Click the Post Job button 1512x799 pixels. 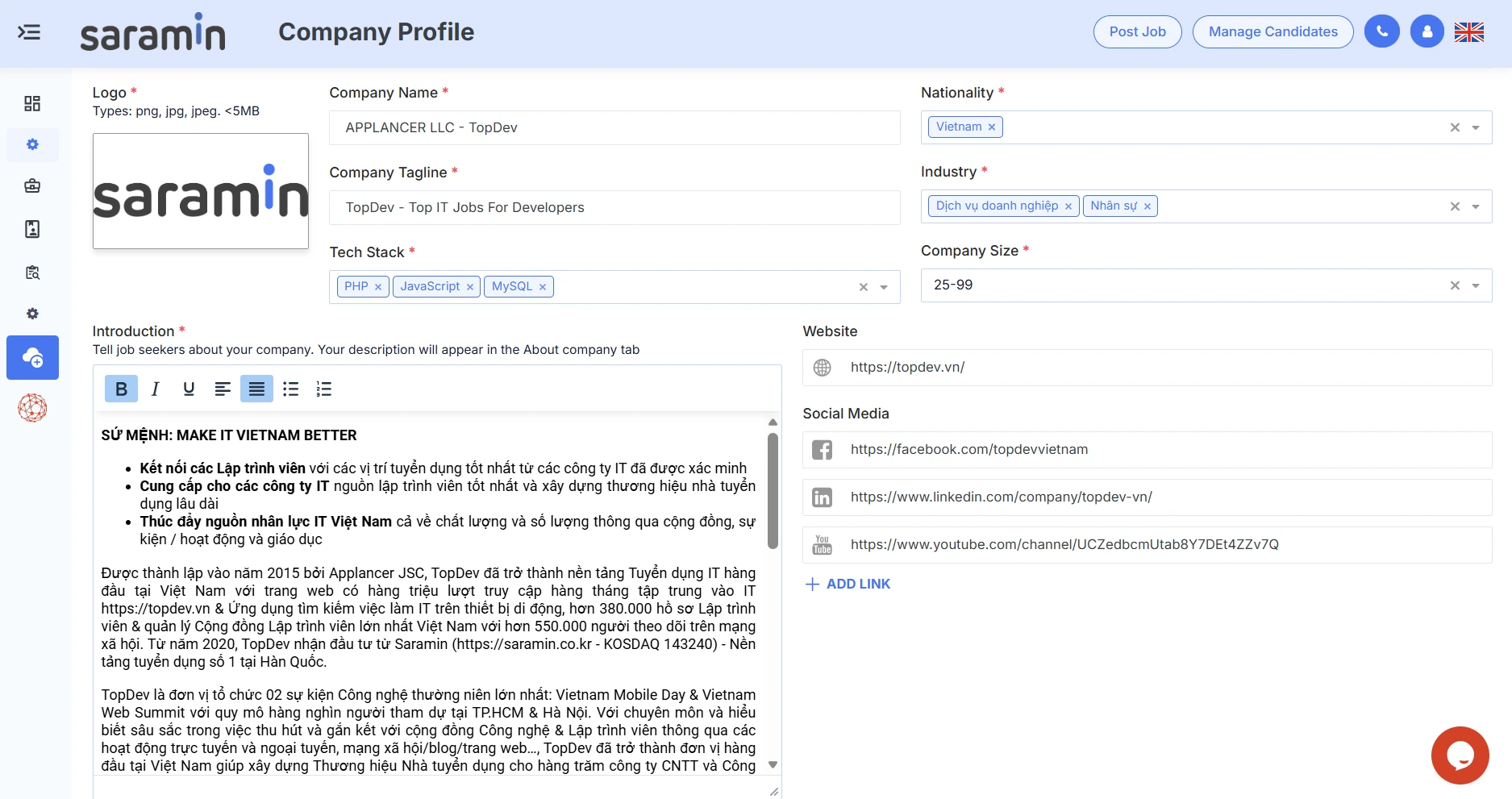pos(1138,31)
